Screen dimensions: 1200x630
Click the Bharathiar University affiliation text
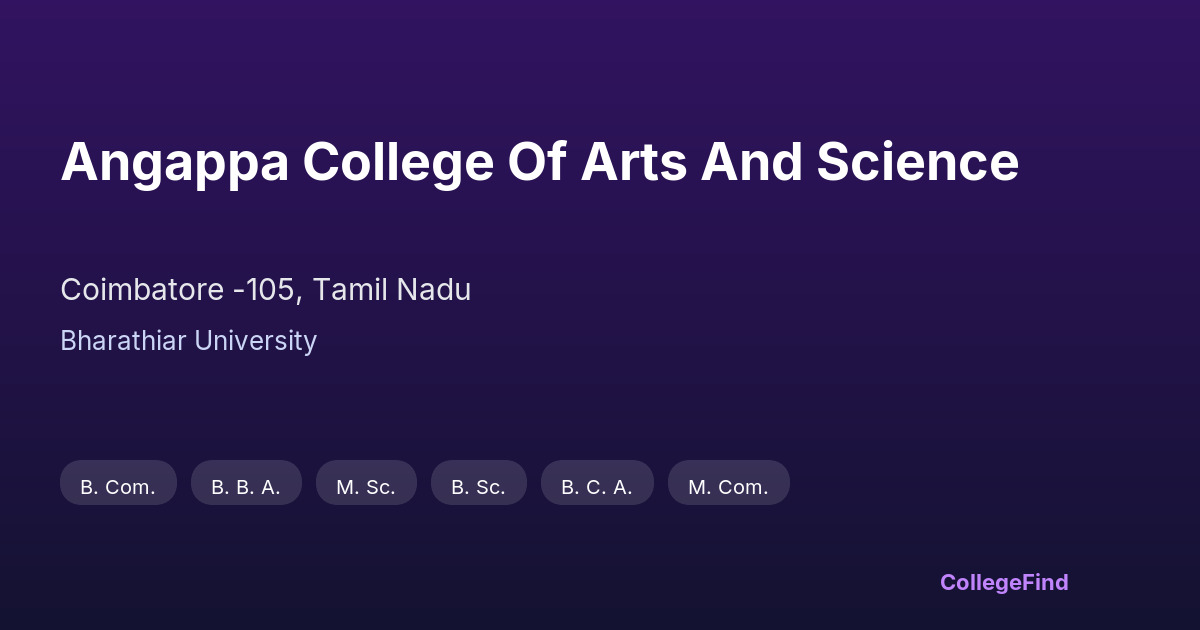tap(188, 341)
